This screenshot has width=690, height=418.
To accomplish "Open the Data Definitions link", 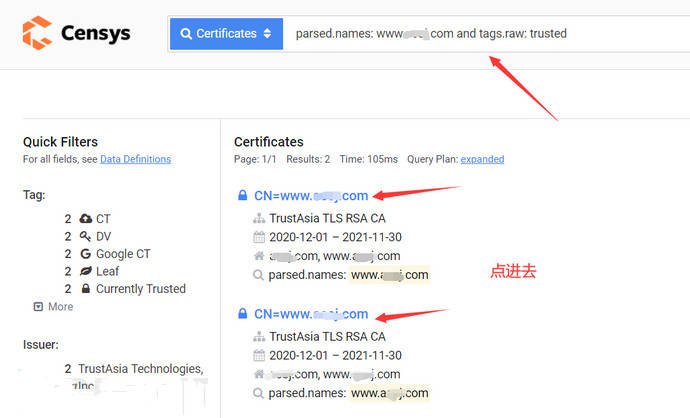I will 136,159.
